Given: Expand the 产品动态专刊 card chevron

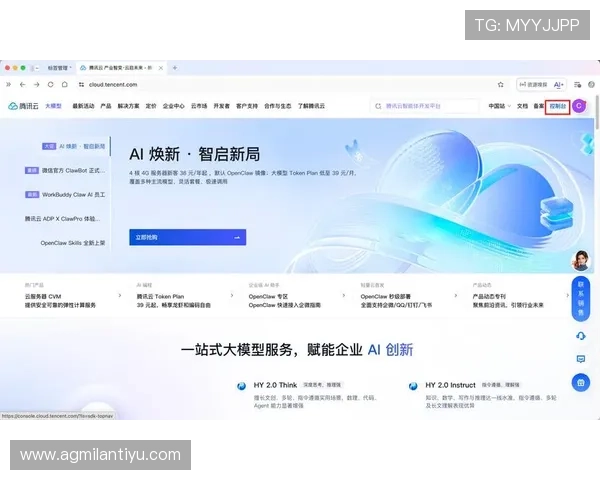Looking at the screenshot, I should (567, 296).
